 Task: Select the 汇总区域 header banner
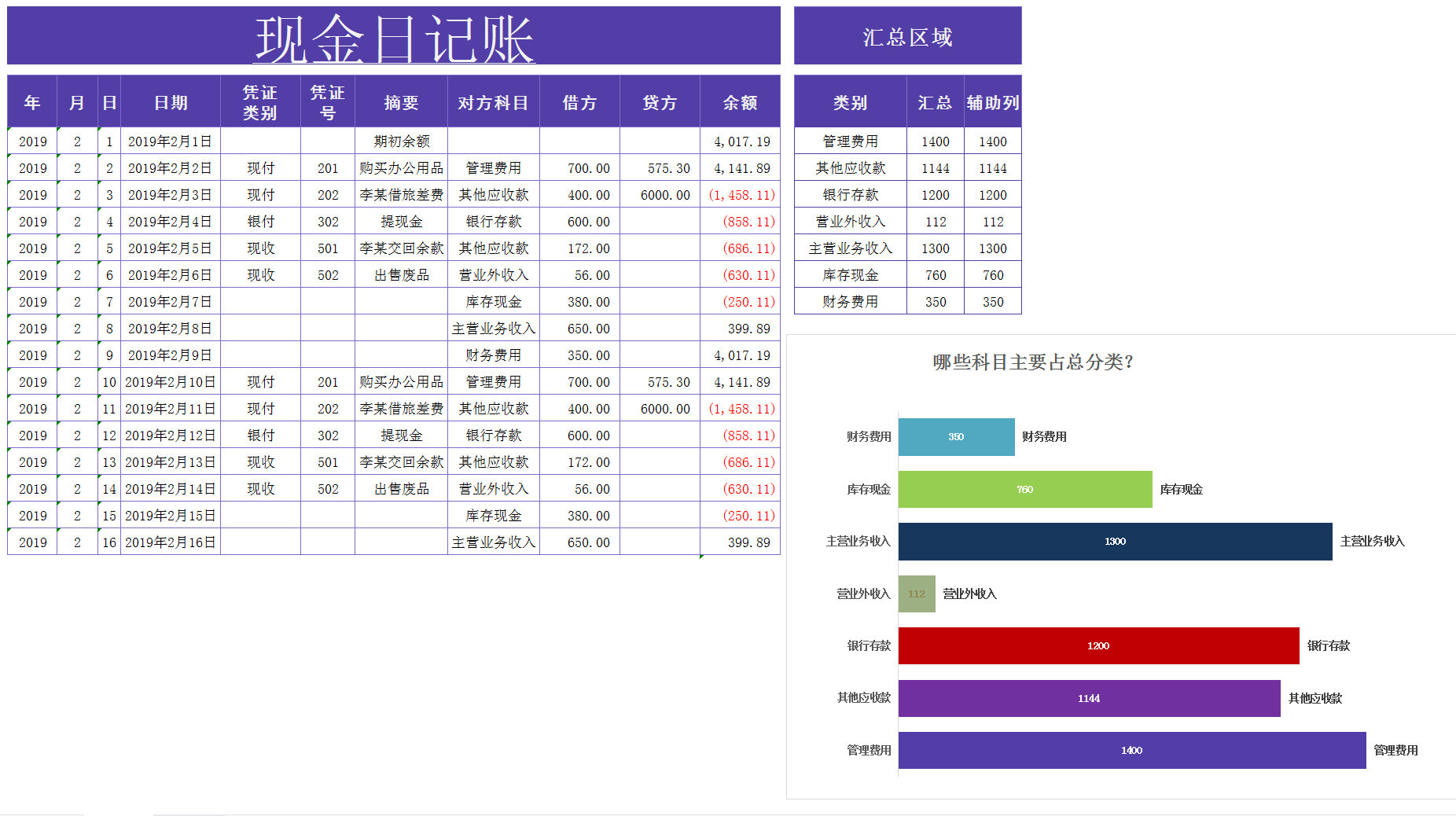tap(907, 35)
